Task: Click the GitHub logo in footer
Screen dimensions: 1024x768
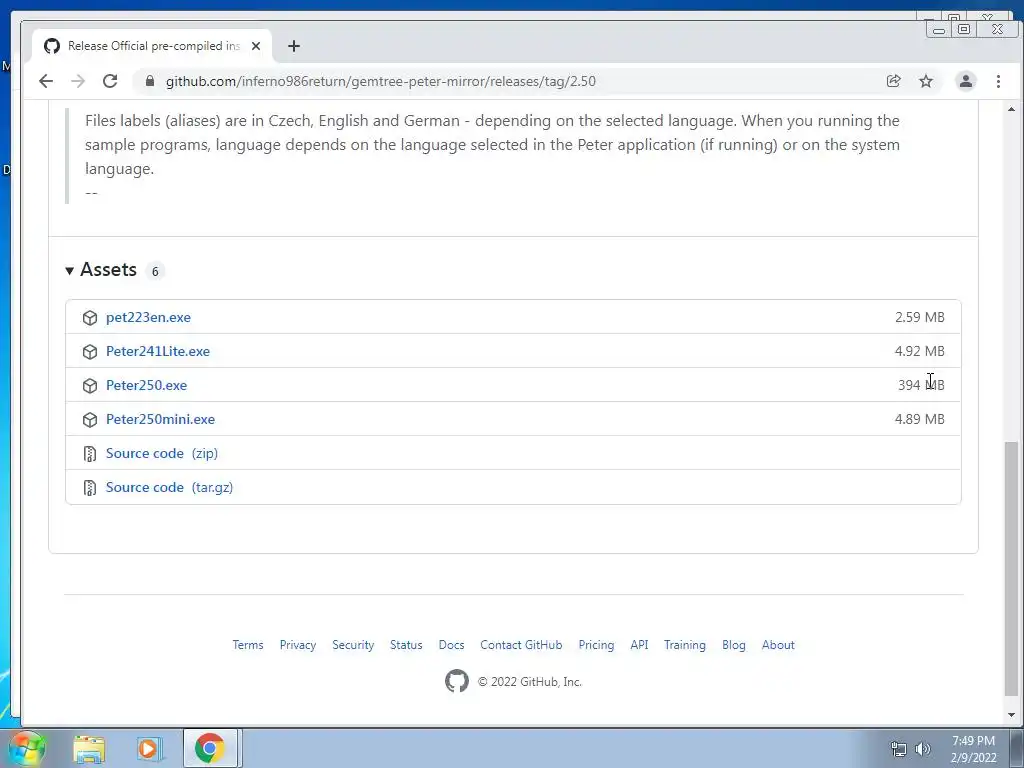Action: [456, 681]
